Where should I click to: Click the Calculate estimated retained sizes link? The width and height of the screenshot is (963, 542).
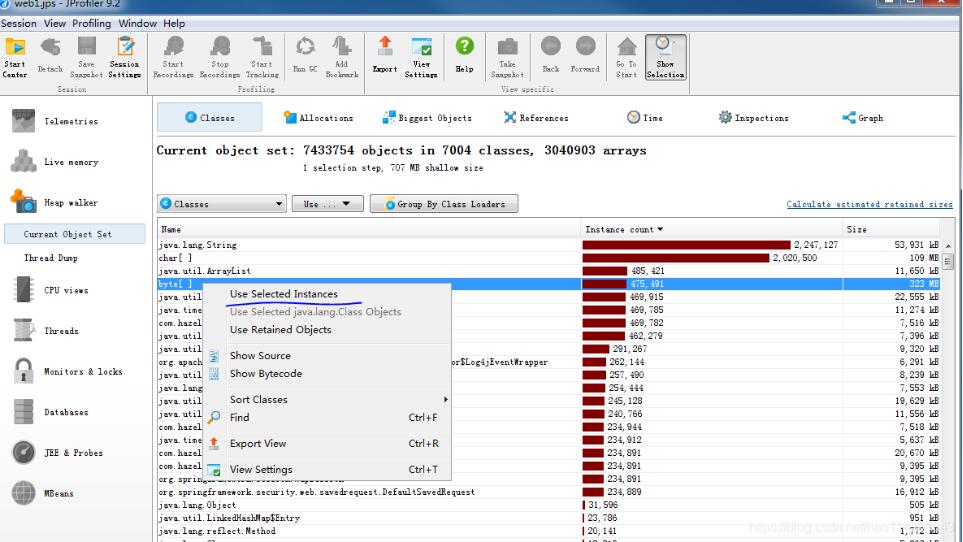(x=869, y=204)
